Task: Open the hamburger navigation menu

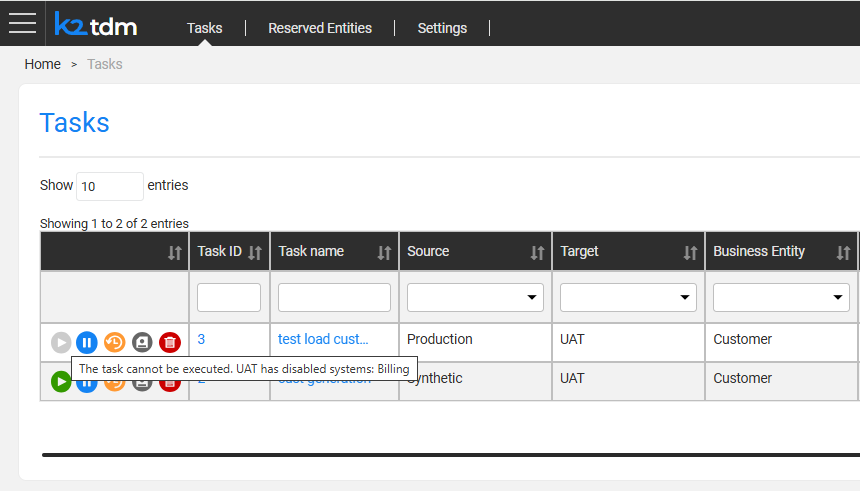Action: tap(22, 23)
